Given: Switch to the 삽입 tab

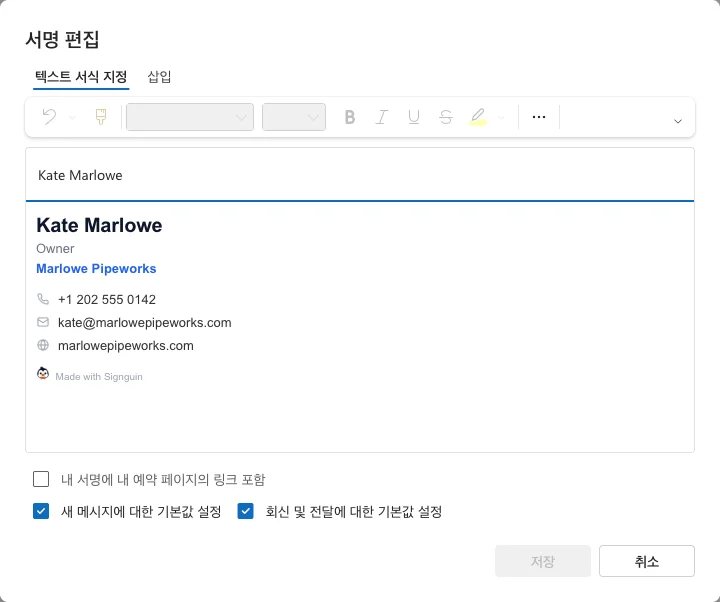Looking at the screenshot, I should coord(159,76).
